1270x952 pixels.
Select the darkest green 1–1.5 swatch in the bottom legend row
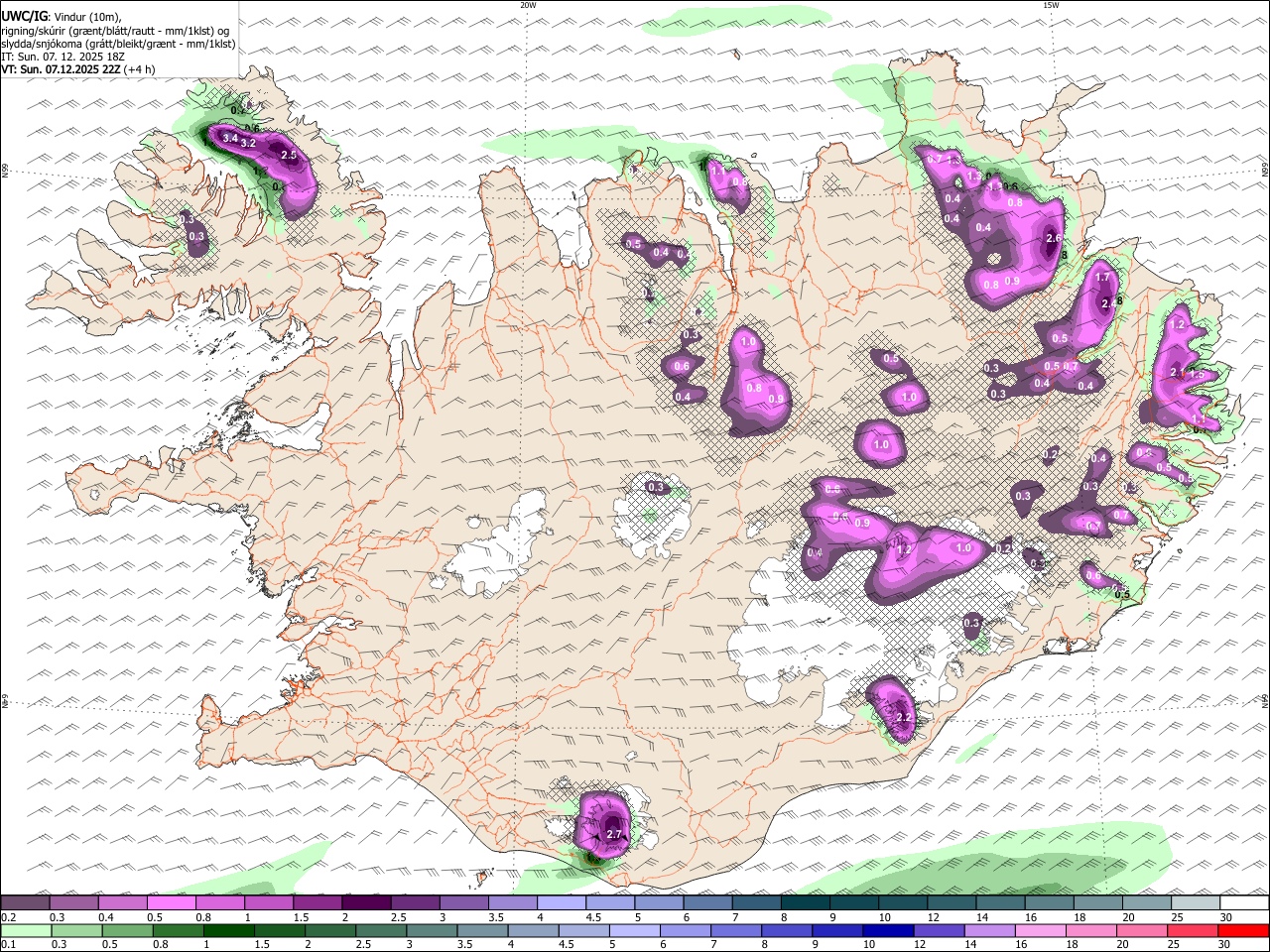click(228, 930)
